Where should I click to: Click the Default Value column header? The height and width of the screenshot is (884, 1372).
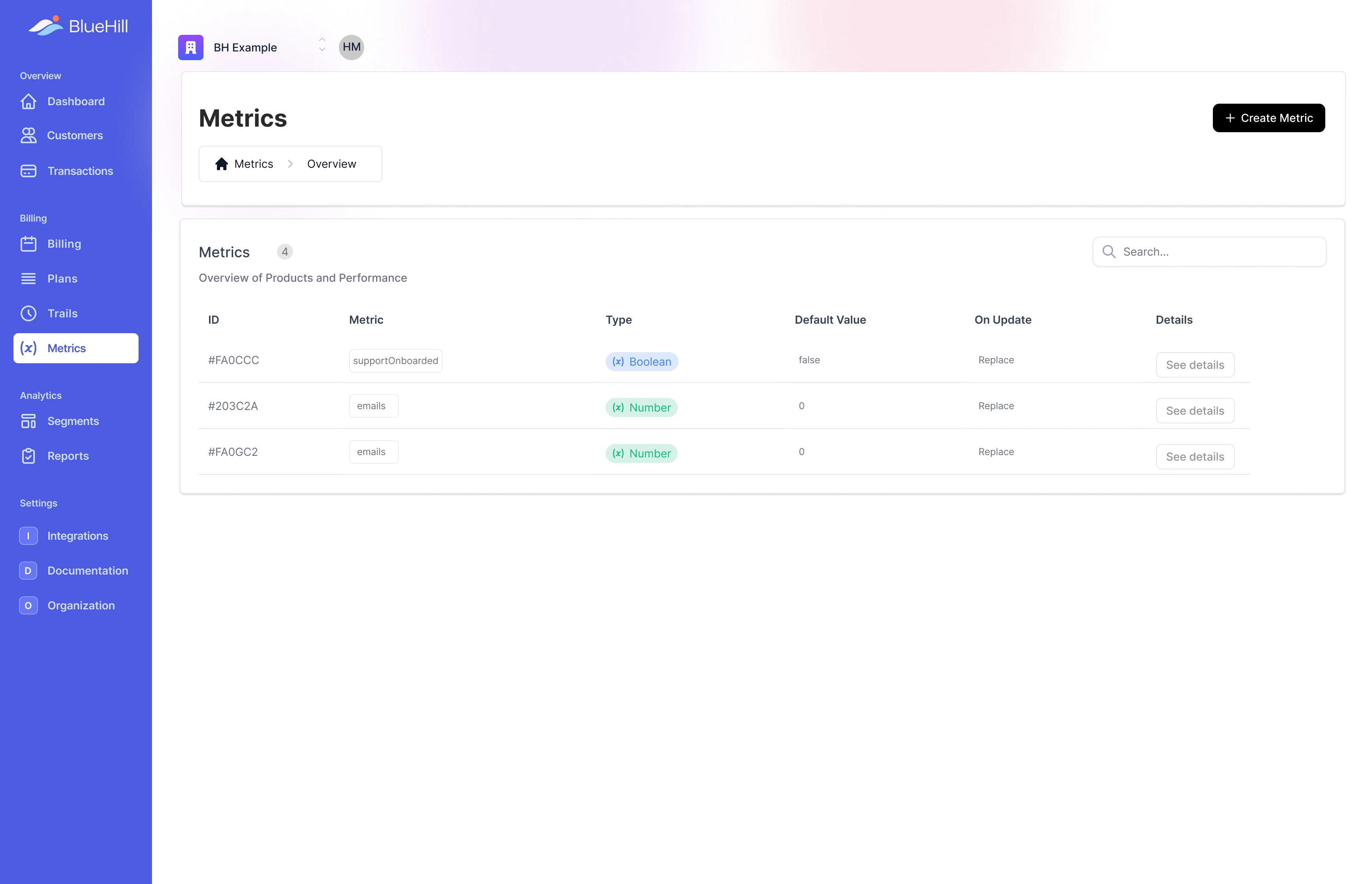pos(830,320)
